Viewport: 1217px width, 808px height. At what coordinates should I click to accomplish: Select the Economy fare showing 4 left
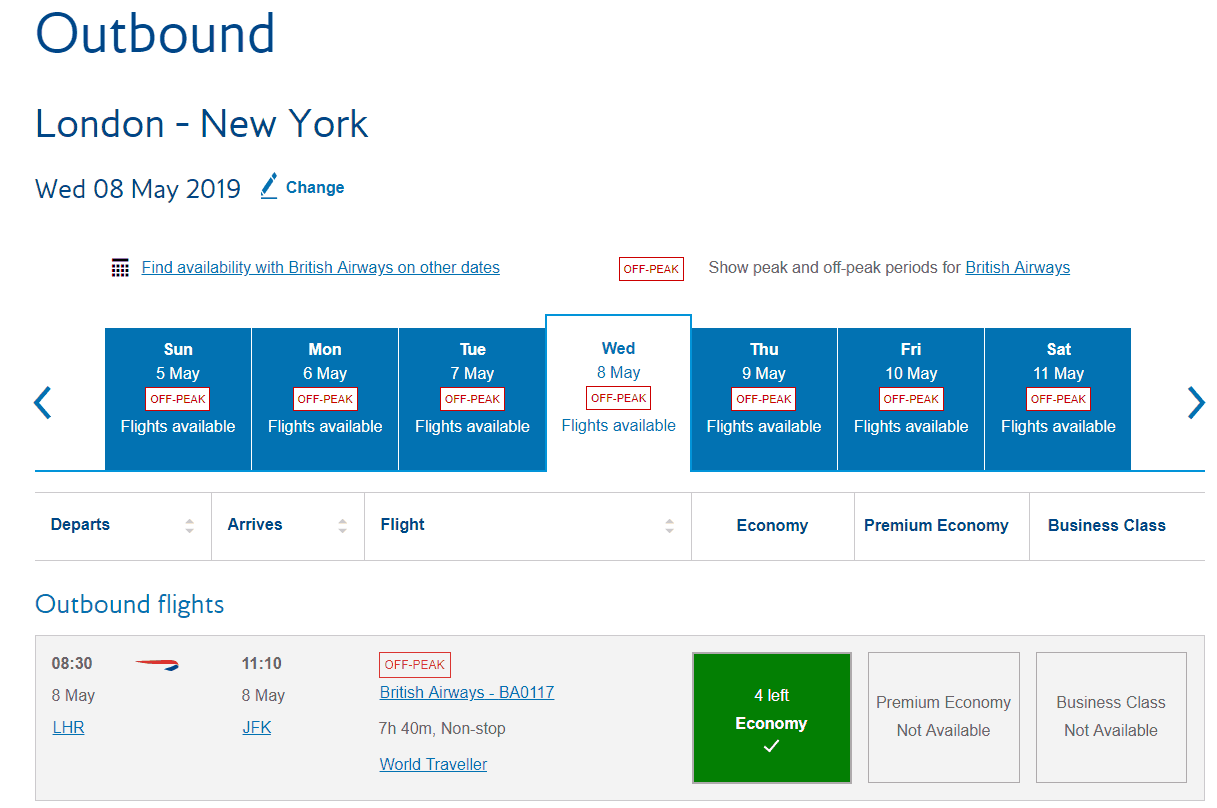[x=771, y=717]
